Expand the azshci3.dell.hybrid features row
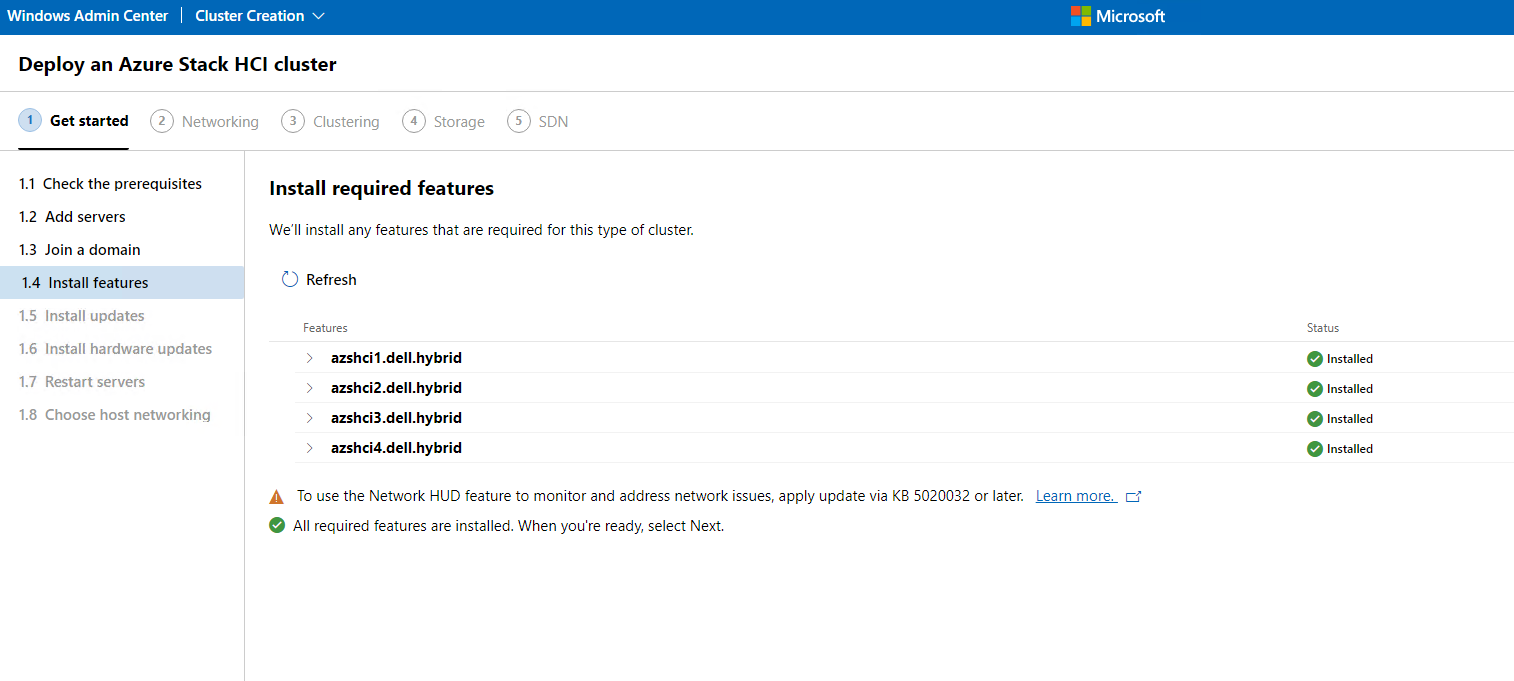1514x681 pixels. [x=310, y=418]
